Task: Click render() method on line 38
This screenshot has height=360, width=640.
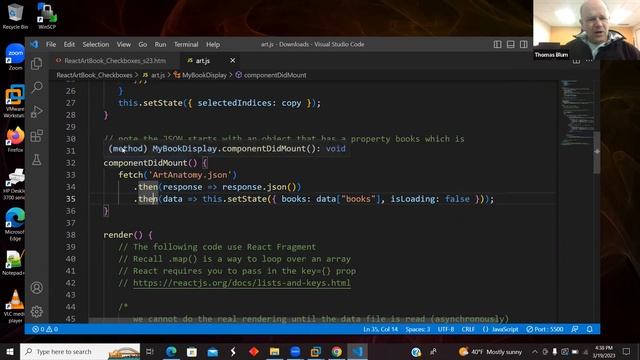Action: click(x=123, y=235)
